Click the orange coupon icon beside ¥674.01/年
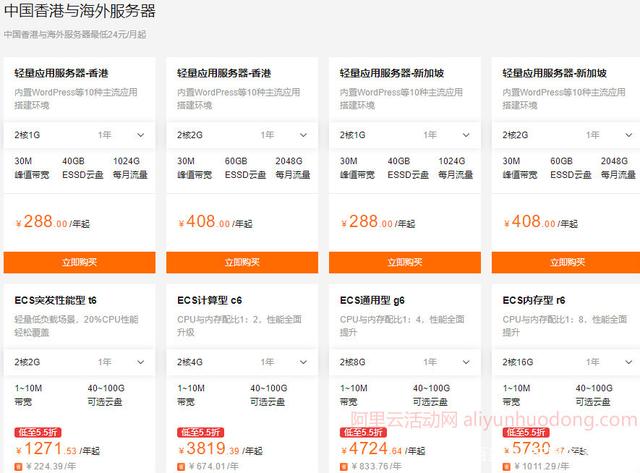 [x=181, y=466]
